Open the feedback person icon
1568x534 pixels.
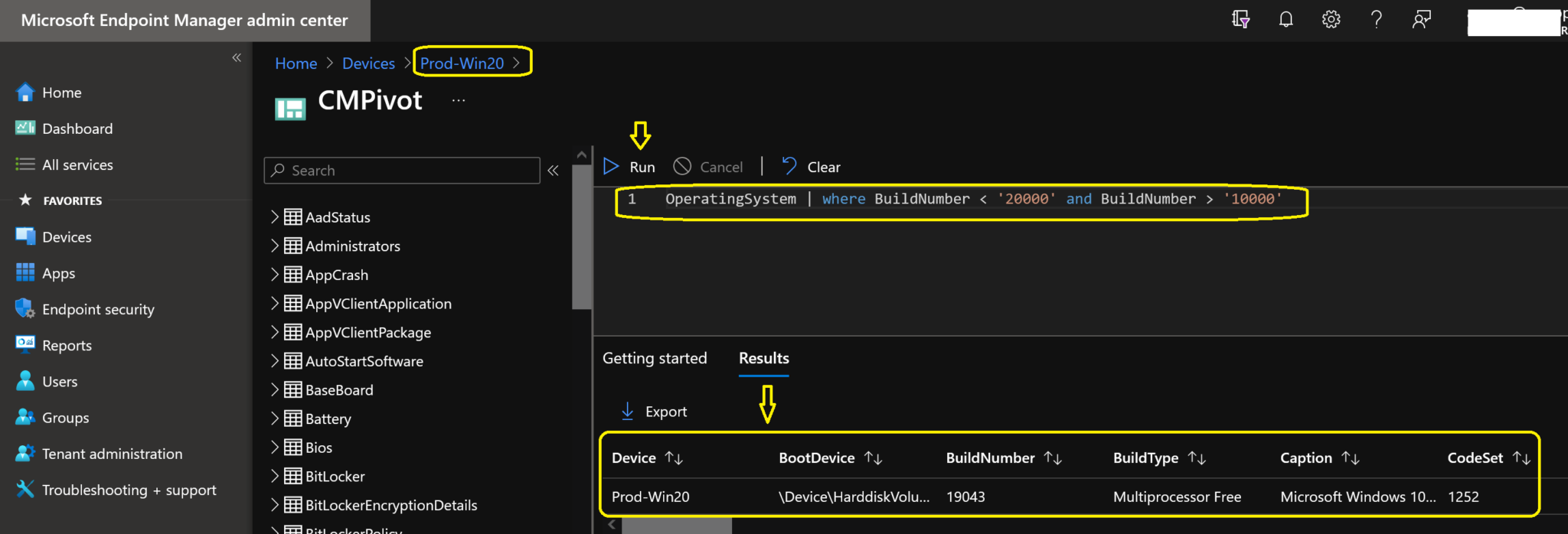(1421, 20)
